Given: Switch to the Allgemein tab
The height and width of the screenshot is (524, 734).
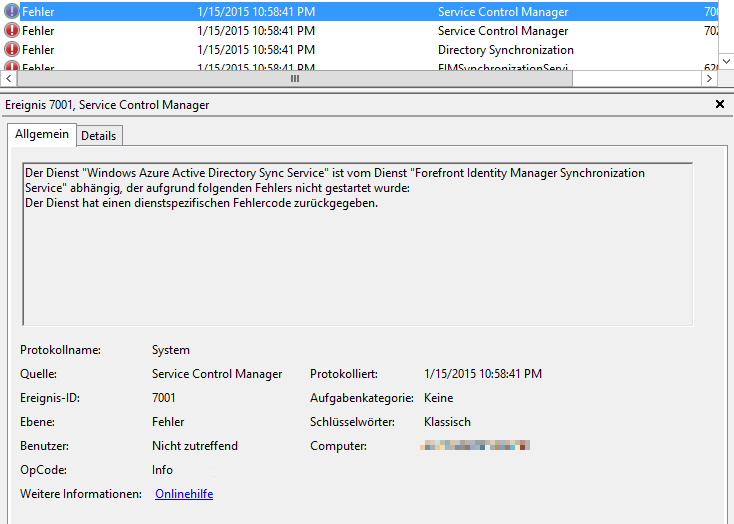Looking at the screenshot, I should pos(42,134).
